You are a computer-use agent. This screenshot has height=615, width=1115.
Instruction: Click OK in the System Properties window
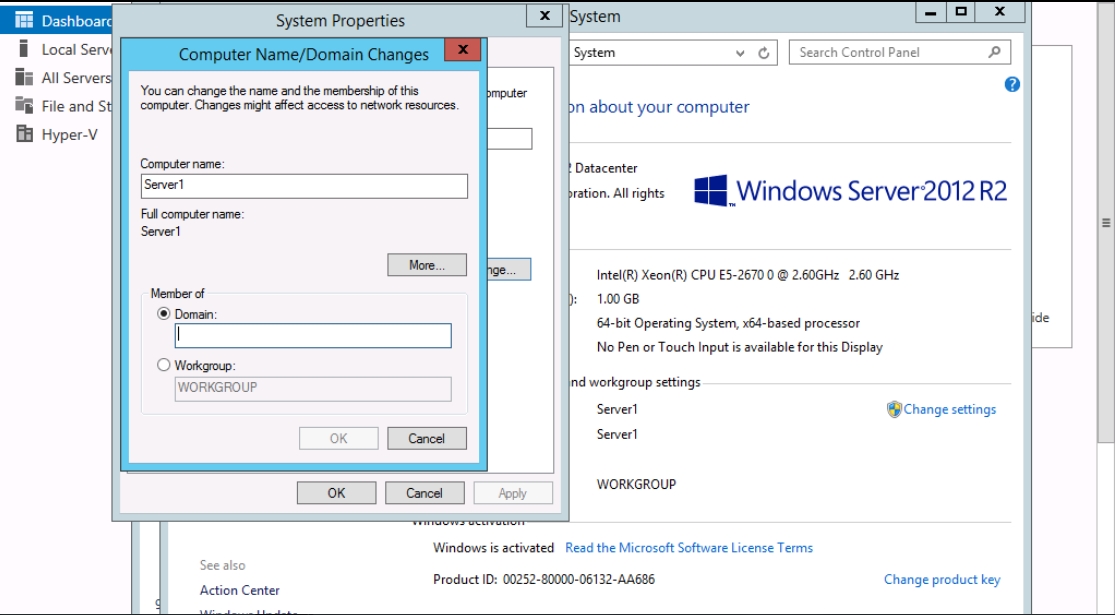[x=336, y=493]
